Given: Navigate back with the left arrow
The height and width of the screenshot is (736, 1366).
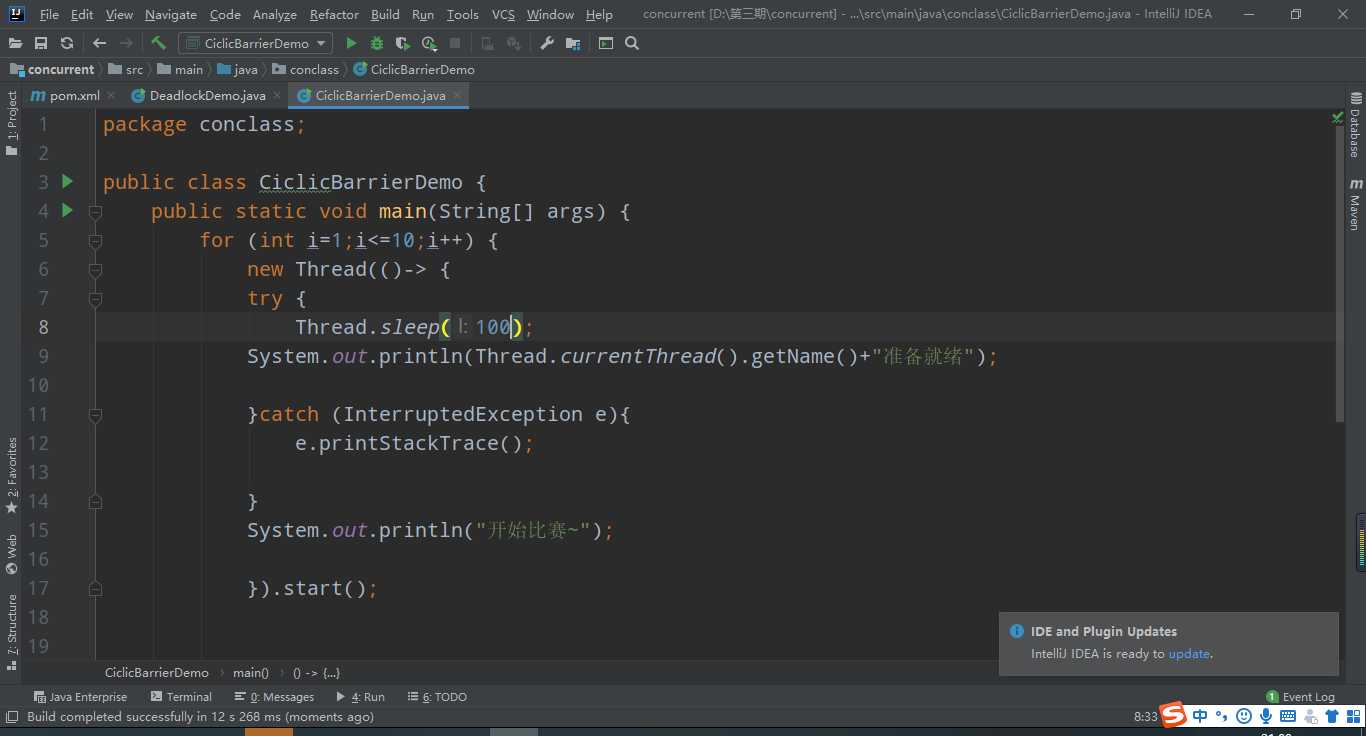Looking at the screenshot, I should pyautogui.click(x=99, y=43).
